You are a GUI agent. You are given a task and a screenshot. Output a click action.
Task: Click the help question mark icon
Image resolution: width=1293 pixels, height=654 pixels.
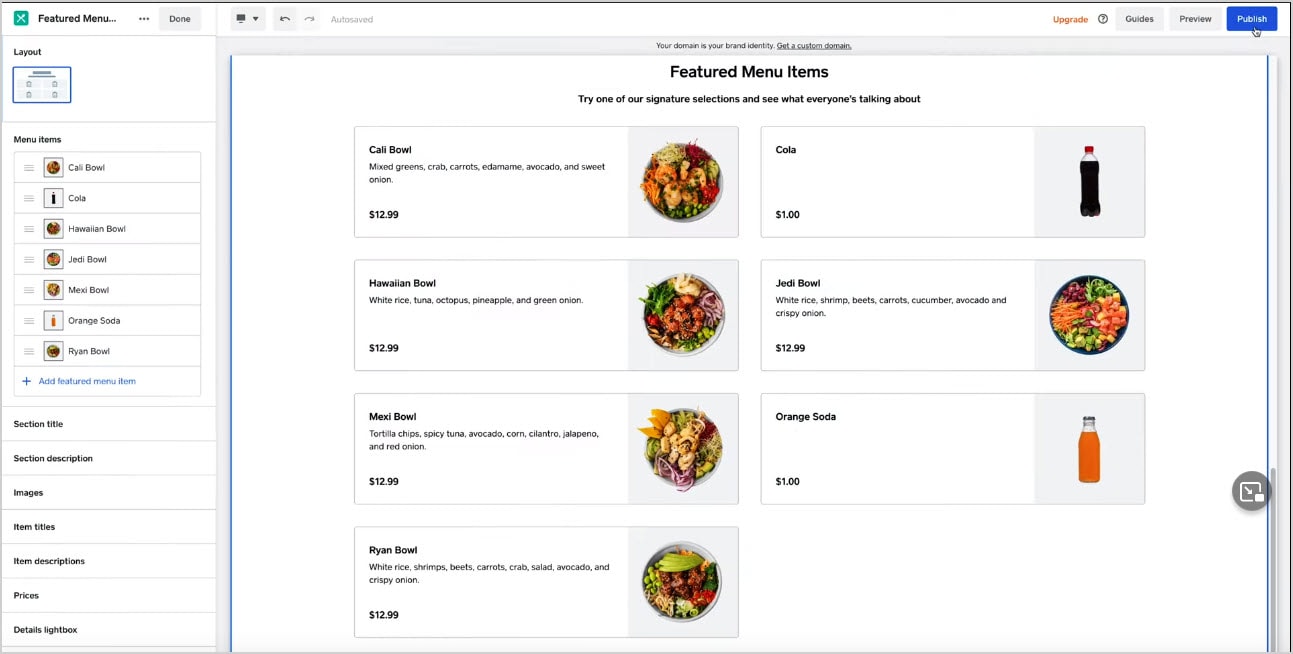click(x=1103, y=19)
